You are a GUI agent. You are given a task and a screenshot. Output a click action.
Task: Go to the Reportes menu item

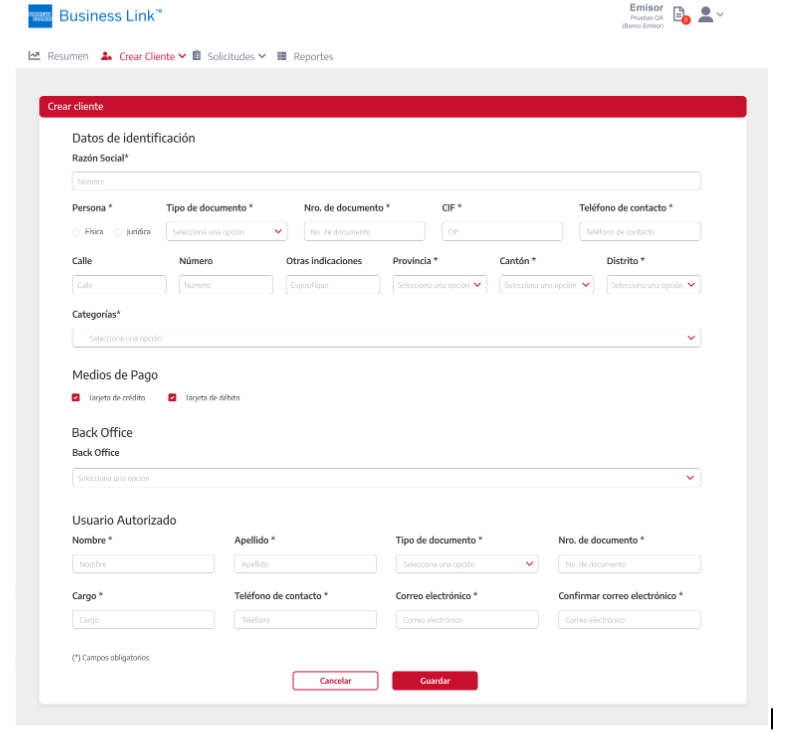[313, 56]
